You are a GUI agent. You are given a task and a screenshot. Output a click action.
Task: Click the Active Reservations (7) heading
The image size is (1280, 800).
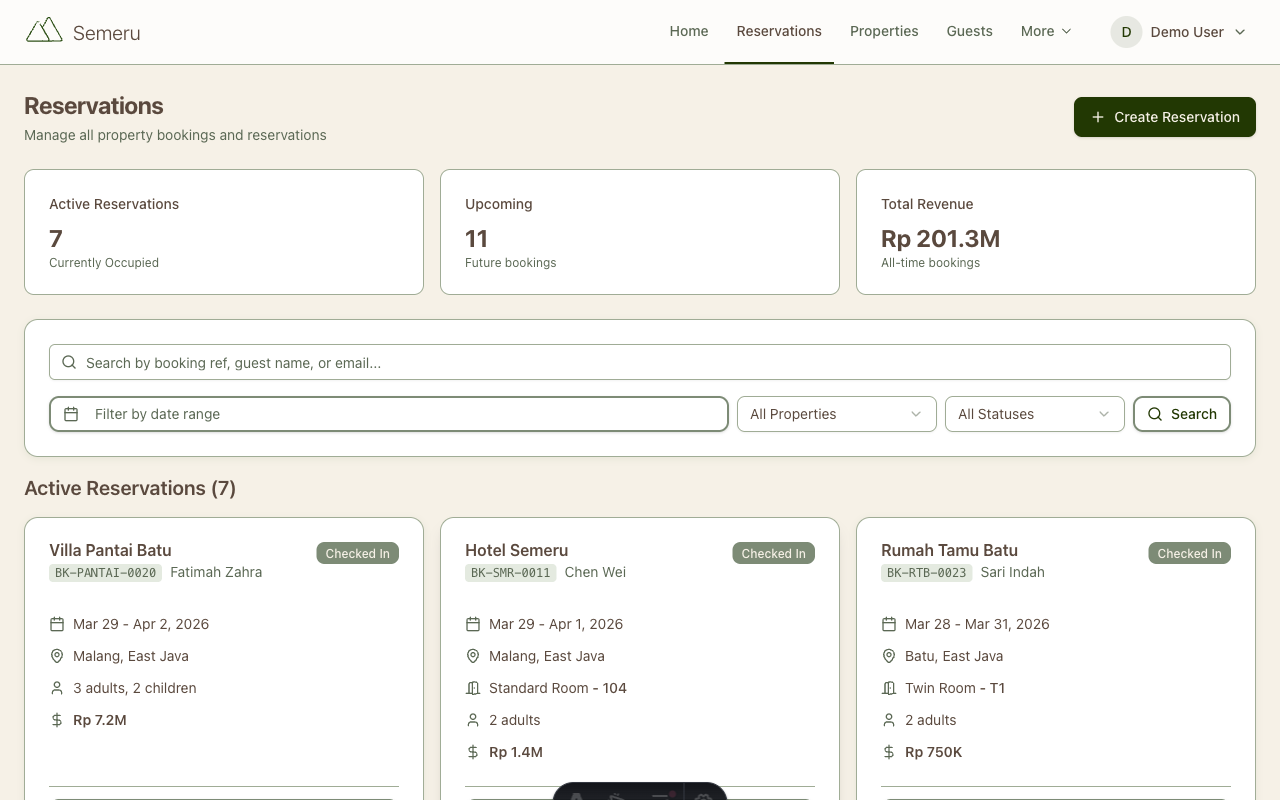pos(130,488)
